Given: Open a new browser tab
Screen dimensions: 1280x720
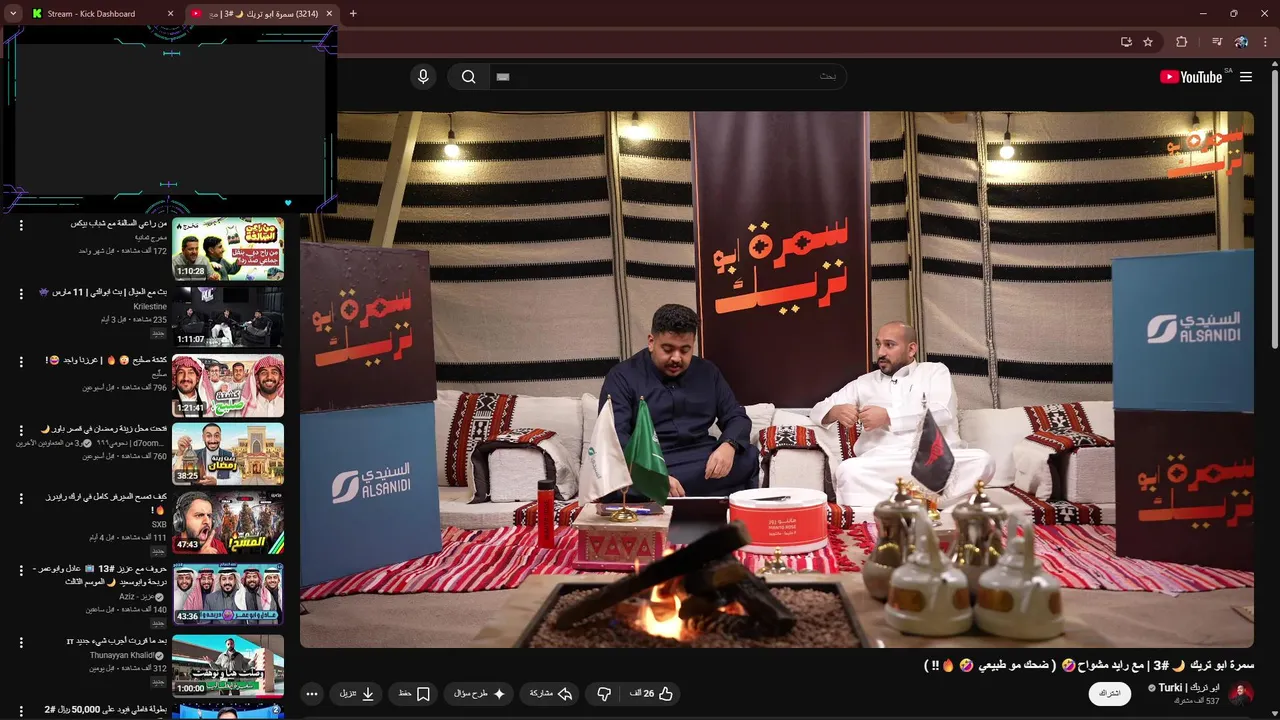Looking at the screenshot, I should click(353, 14).
